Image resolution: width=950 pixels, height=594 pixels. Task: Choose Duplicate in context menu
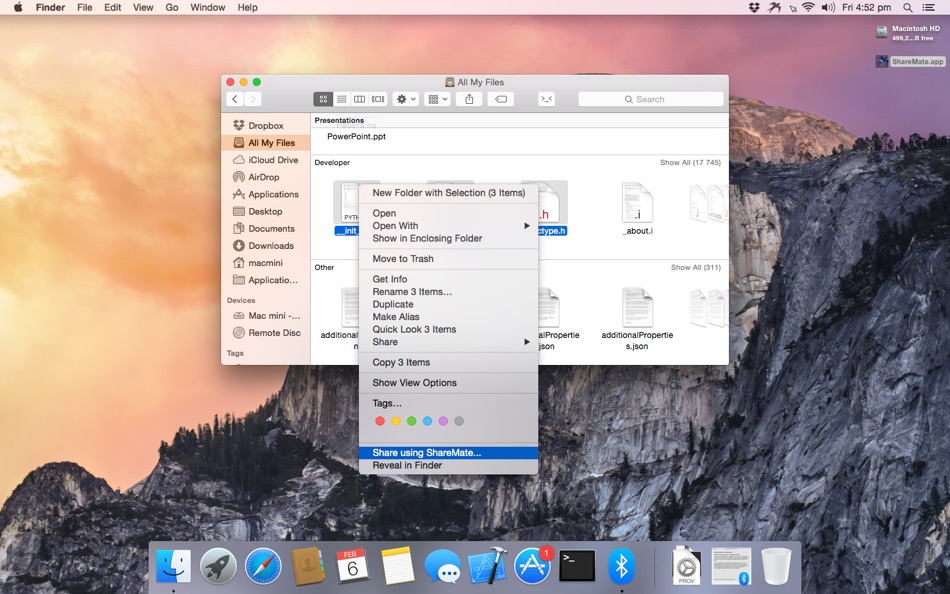point(448,304)
